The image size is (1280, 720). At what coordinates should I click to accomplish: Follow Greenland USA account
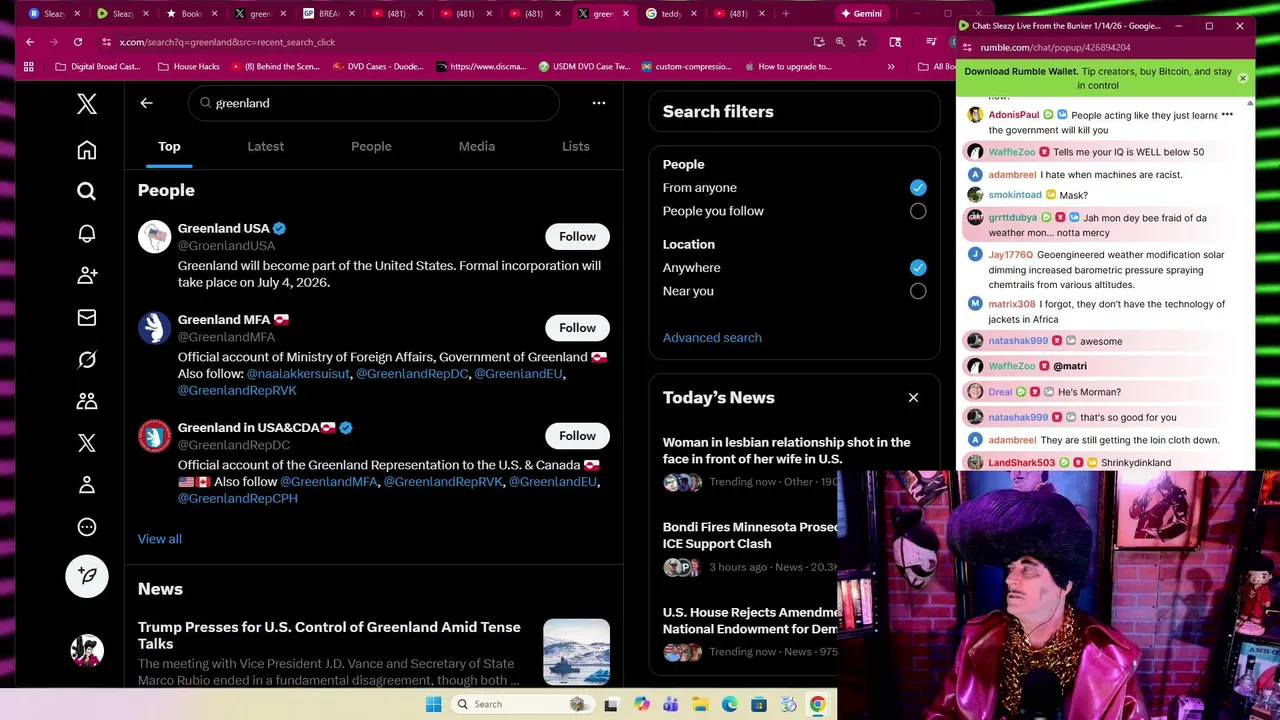click(577, 237)
